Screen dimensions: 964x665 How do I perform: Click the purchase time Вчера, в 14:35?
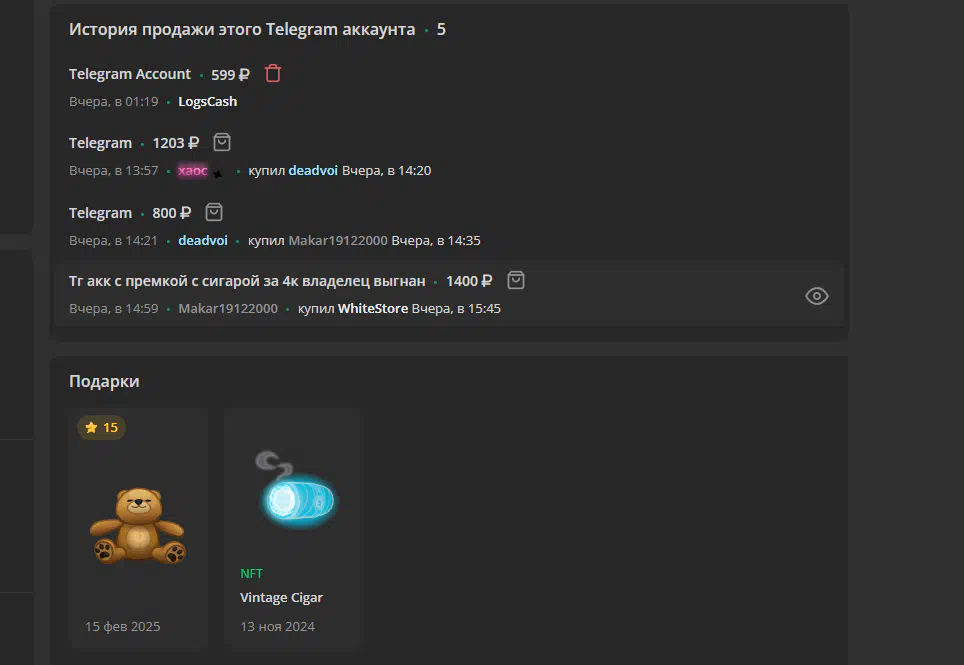coord(436,240)
